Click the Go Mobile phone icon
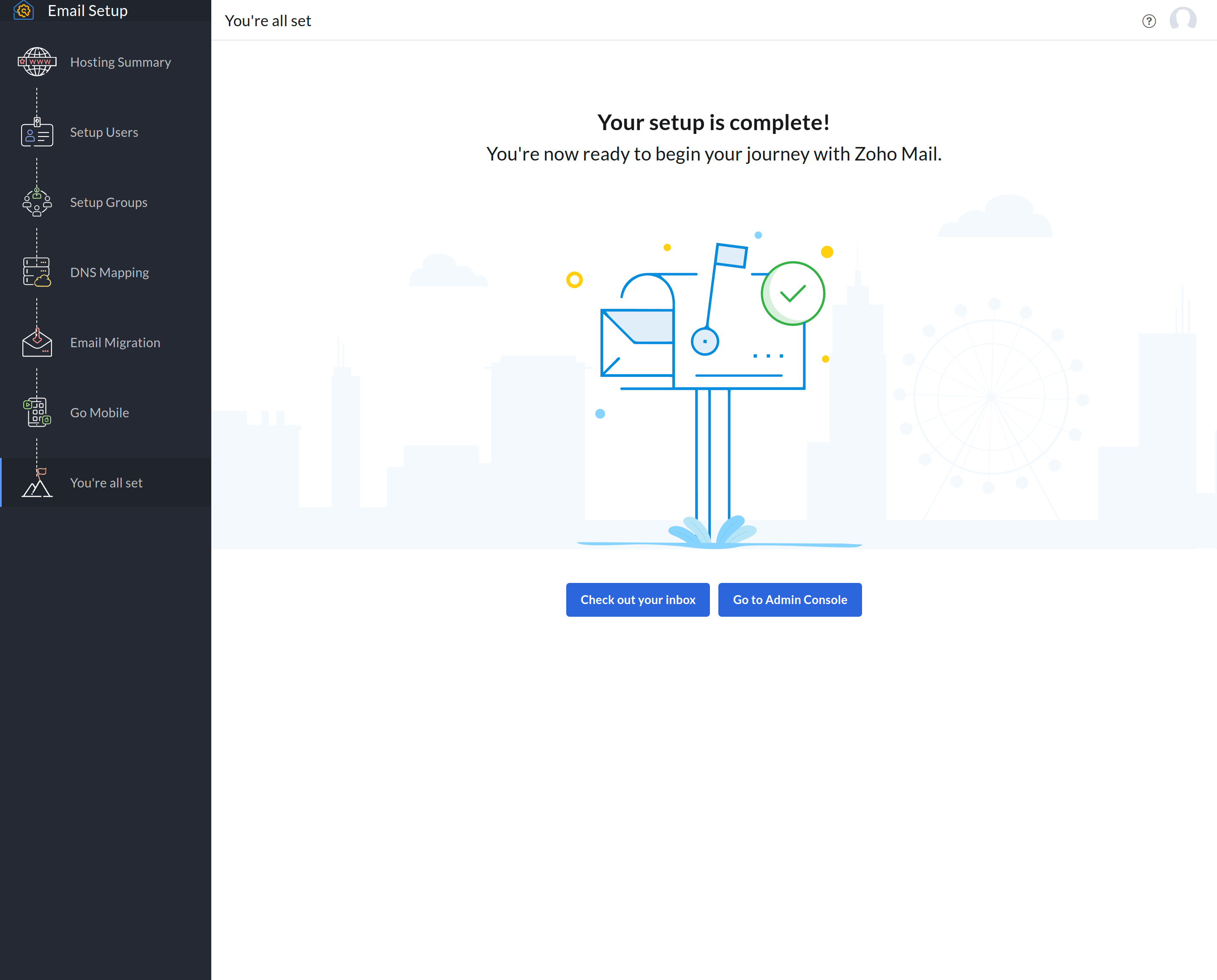 pyautogui.click(x=37, y=412)
